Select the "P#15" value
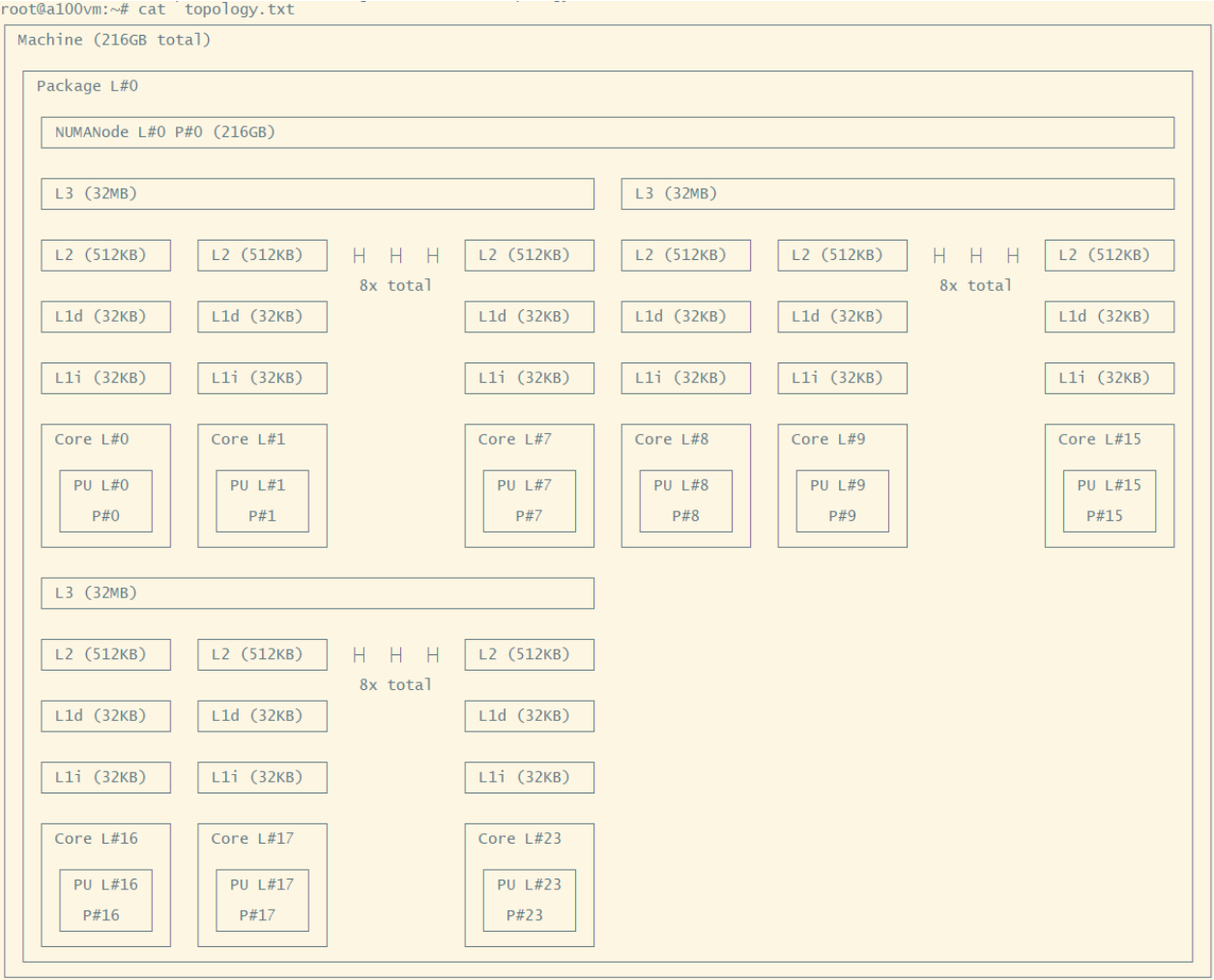This screenshot has height=980, width=1214. click(x=1105, y=516)
